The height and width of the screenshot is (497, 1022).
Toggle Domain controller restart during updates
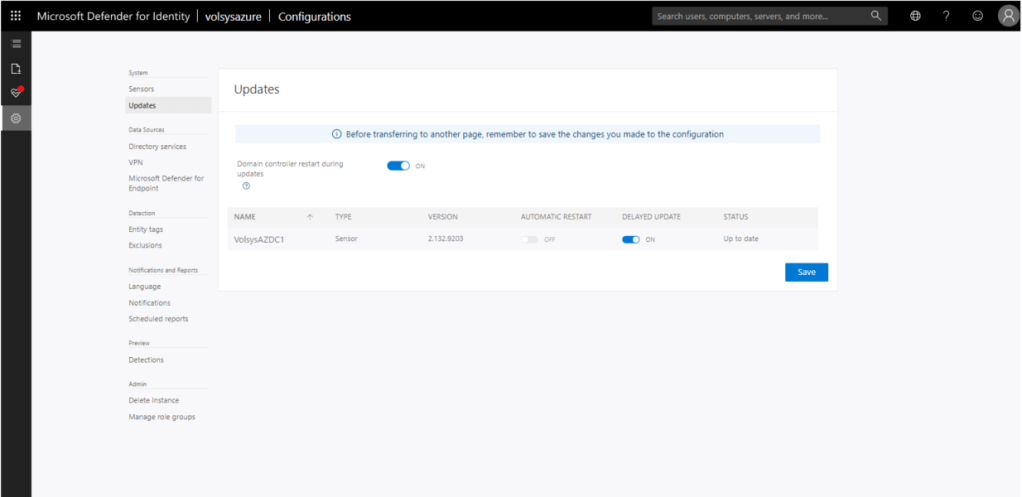(x=398, y=165)
